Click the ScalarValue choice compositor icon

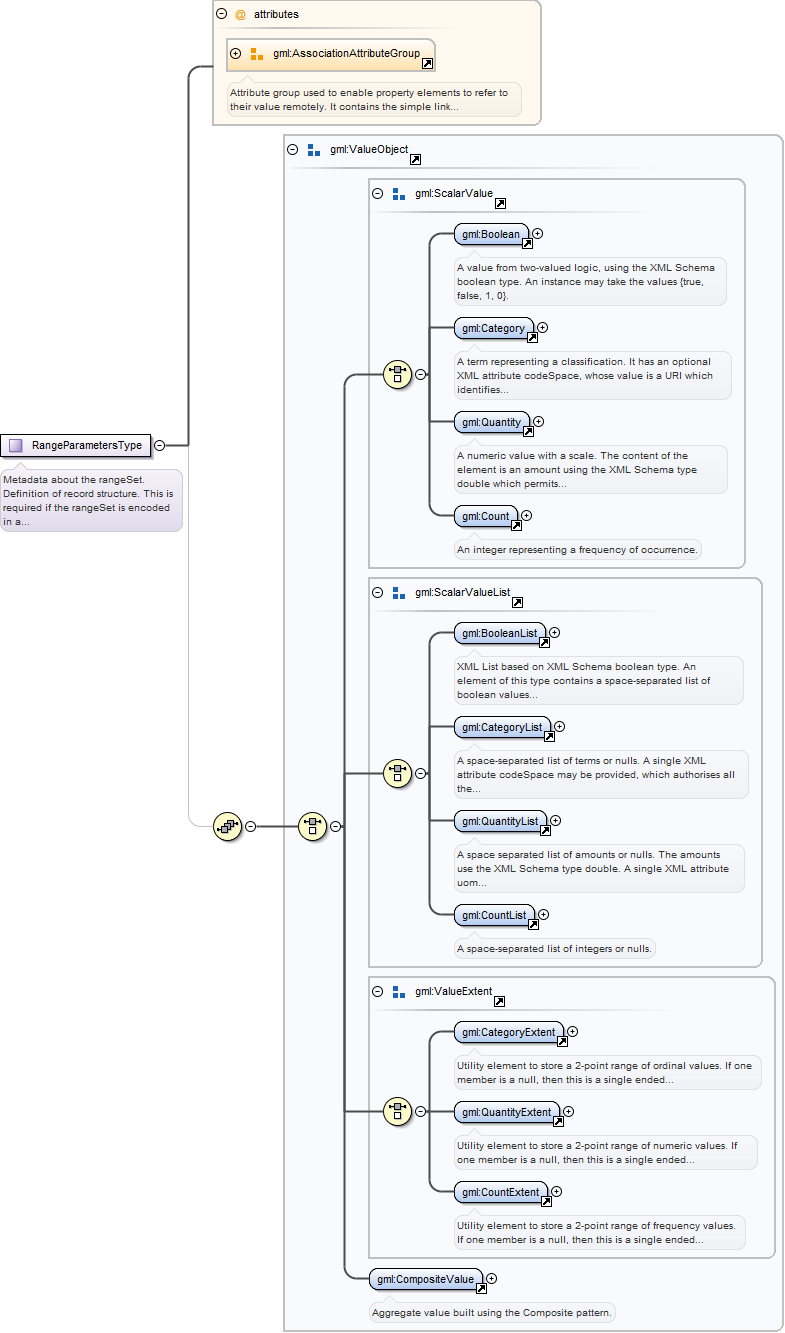398,374
